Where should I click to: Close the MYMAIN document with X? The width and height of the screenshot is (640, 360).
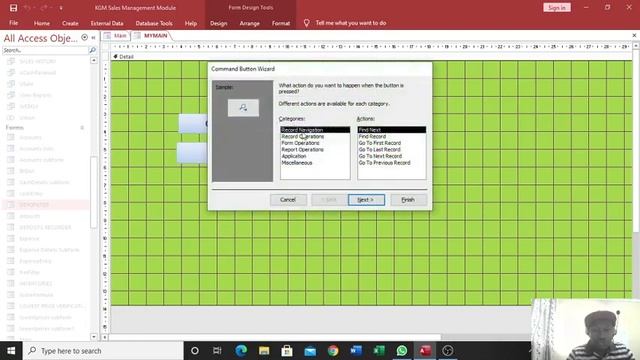click(634, 36)
